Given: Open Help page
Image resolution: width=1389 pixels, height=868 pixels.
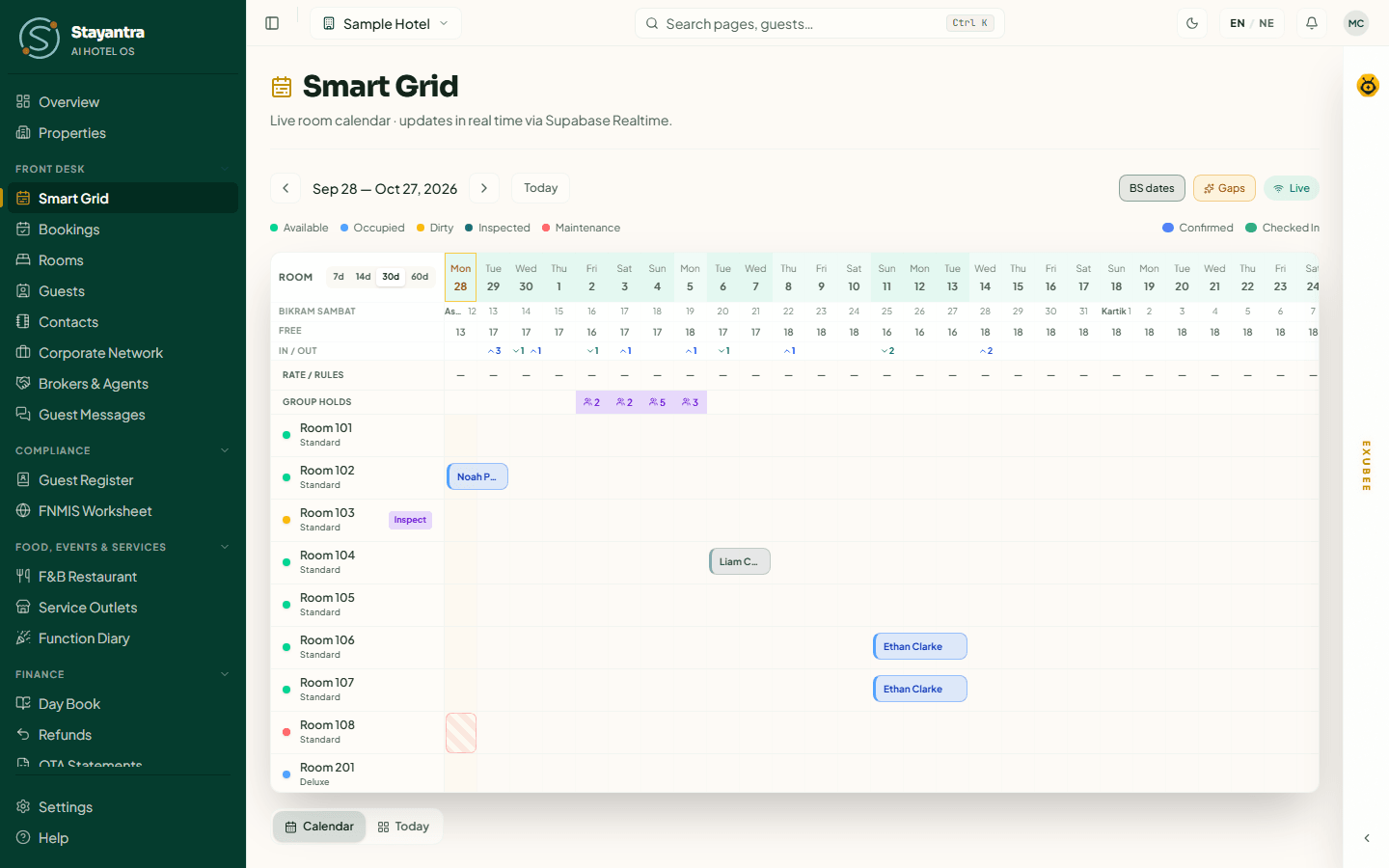Looking at the screenshot, I should (123, 838).
